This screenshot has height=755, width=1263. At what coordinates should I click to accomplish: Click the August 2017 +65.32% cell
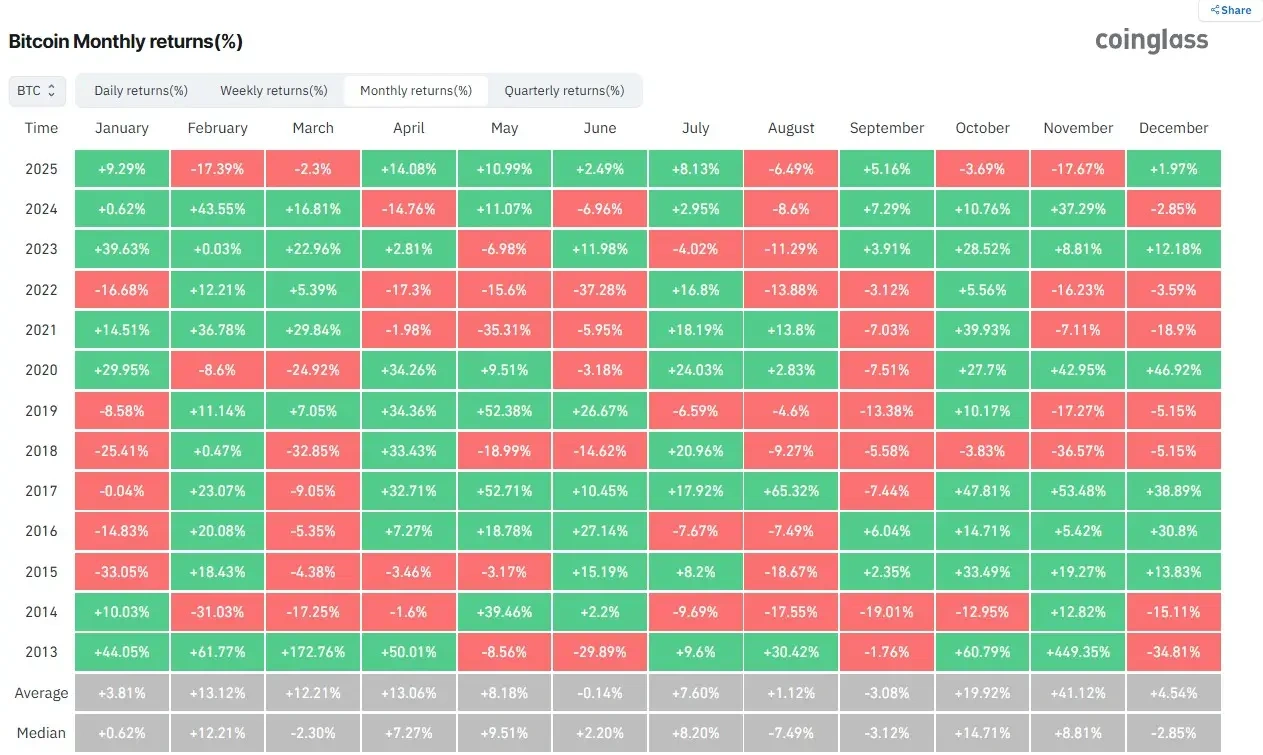click(791, 491)
